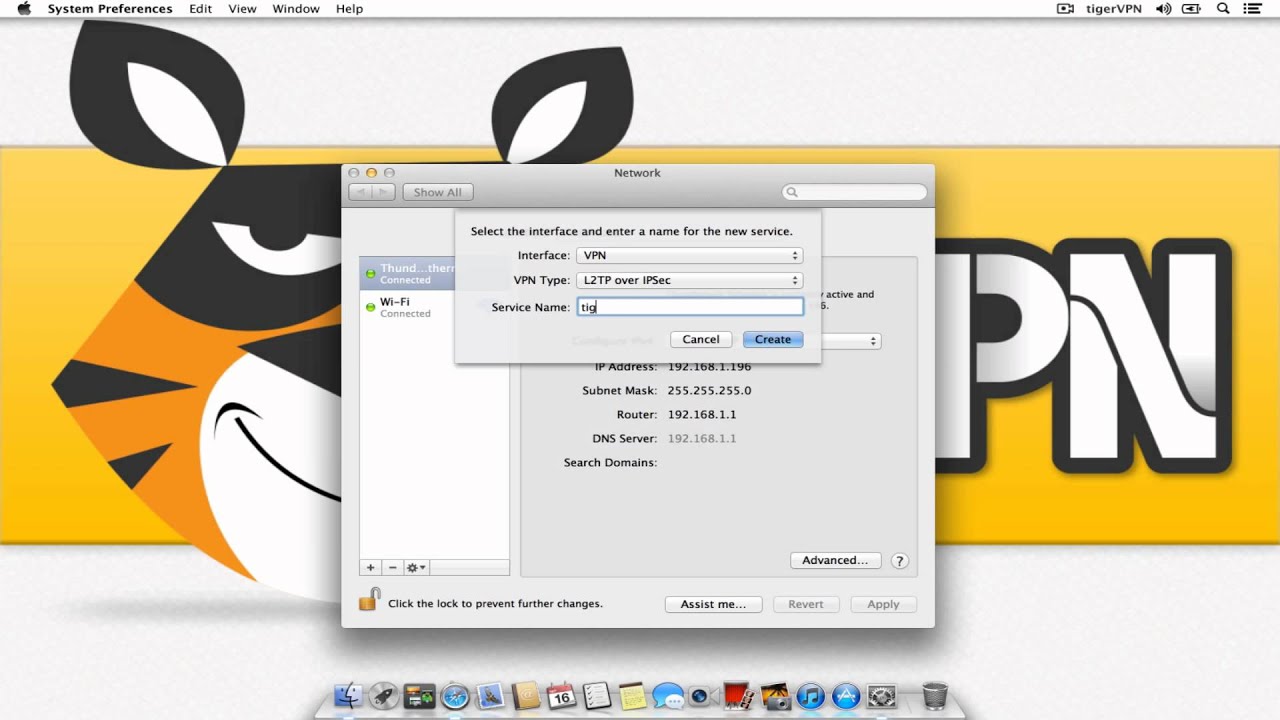This screenshot has height=720, width=1280.
Task: Click the IP Address value 192.168.1.196
Action: click(709, 367)
